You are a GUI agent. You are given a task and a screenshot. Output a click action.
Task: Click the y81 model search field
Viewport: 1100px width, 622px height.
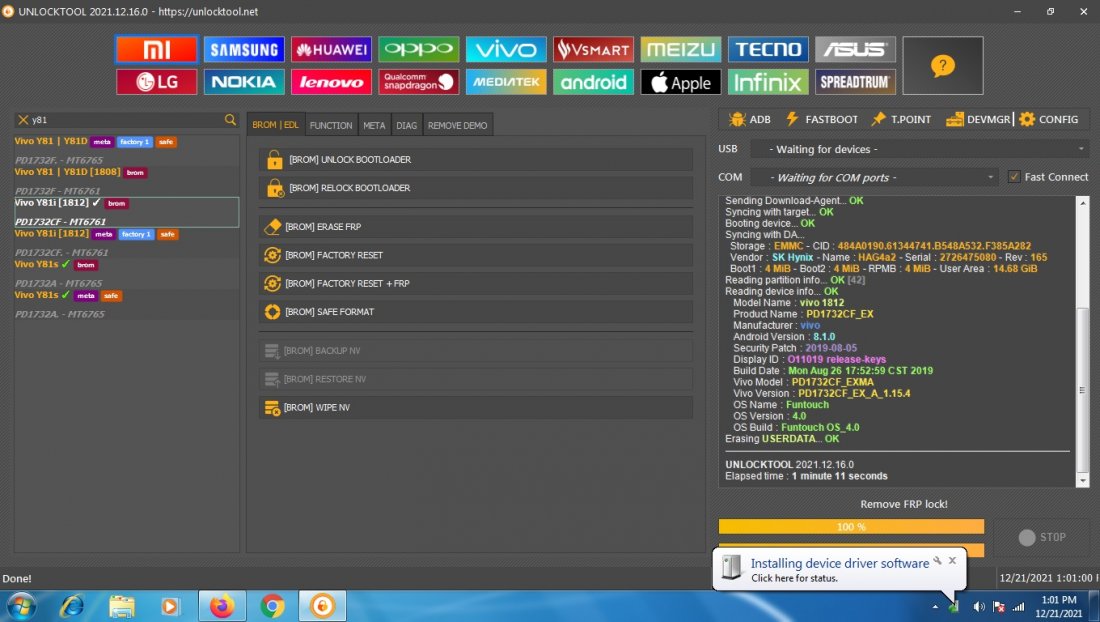pos(126,120)
